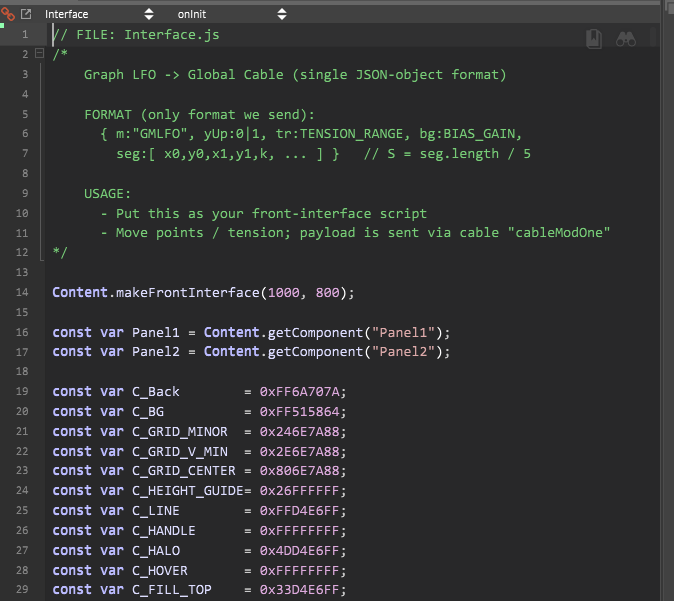Click the '*/' comment end on line 12

[x=60, y=252]
